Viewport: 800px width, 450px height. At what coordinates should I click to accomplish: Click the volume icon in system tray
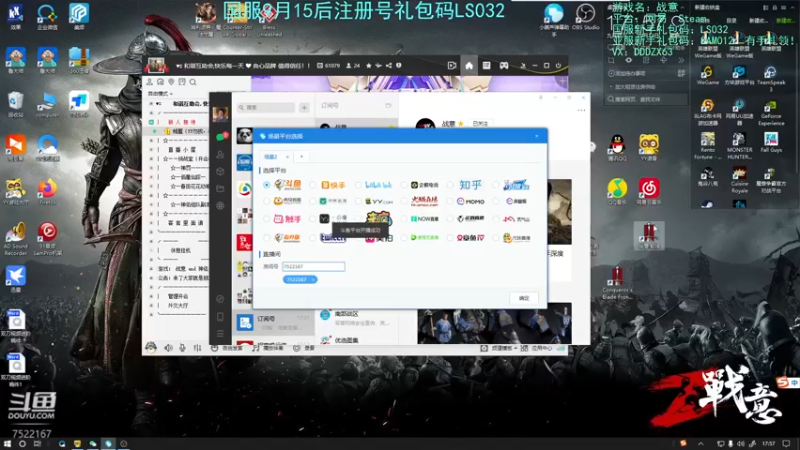(x=741, y=444)
